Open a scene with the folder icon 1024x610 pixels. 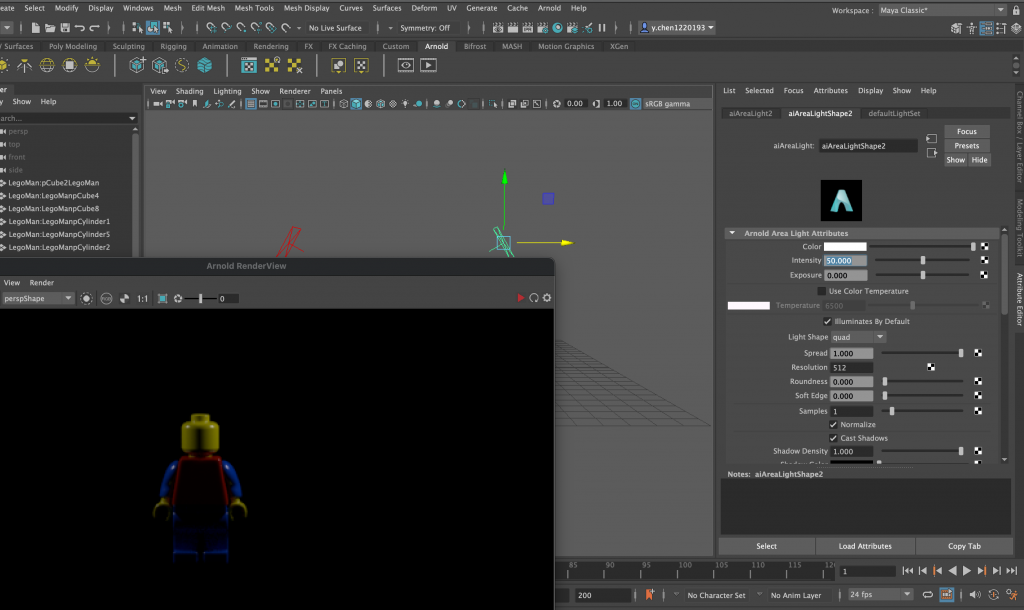[50, 28]
